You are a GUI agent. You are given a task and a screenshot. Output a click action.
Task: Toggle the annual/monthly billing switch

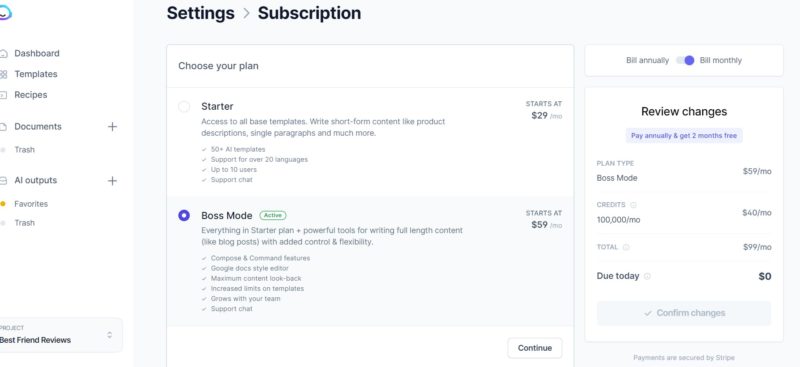(x=685, y=60)
